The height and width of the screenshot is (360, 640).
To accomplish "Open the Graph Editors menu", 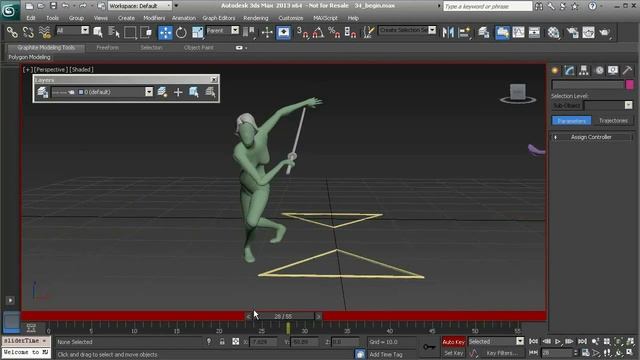I will (x=219, y=18).
